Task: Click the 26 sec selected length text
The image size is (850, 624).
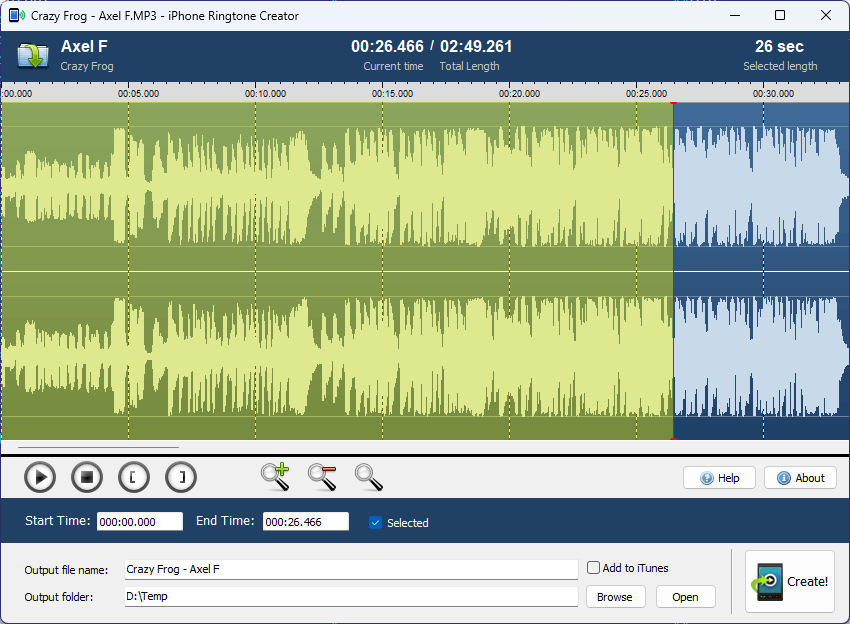Action: pyautogui.click(x=780, y=47)
